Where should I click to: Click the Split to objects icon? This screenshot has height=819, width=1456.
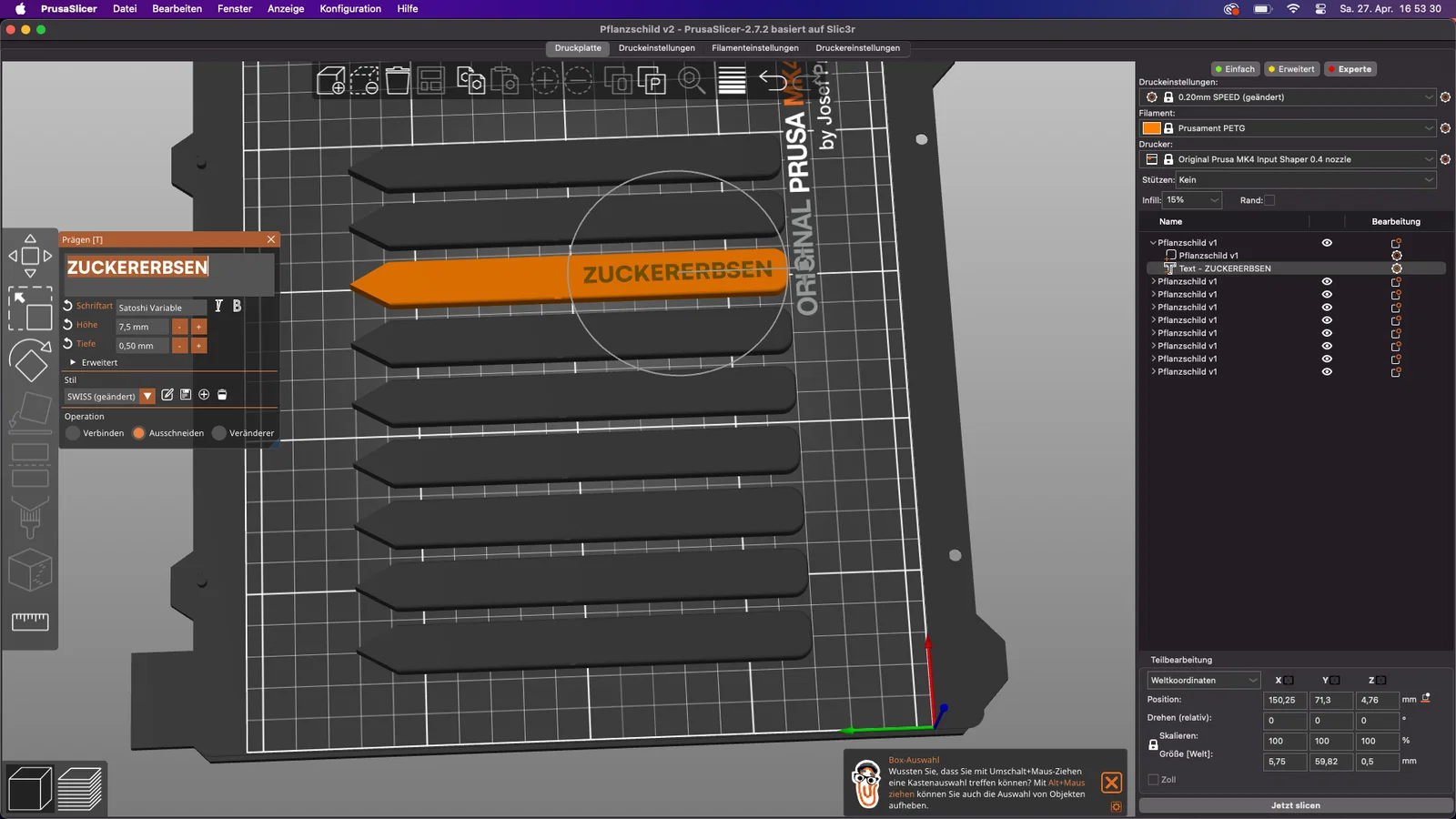619,80
